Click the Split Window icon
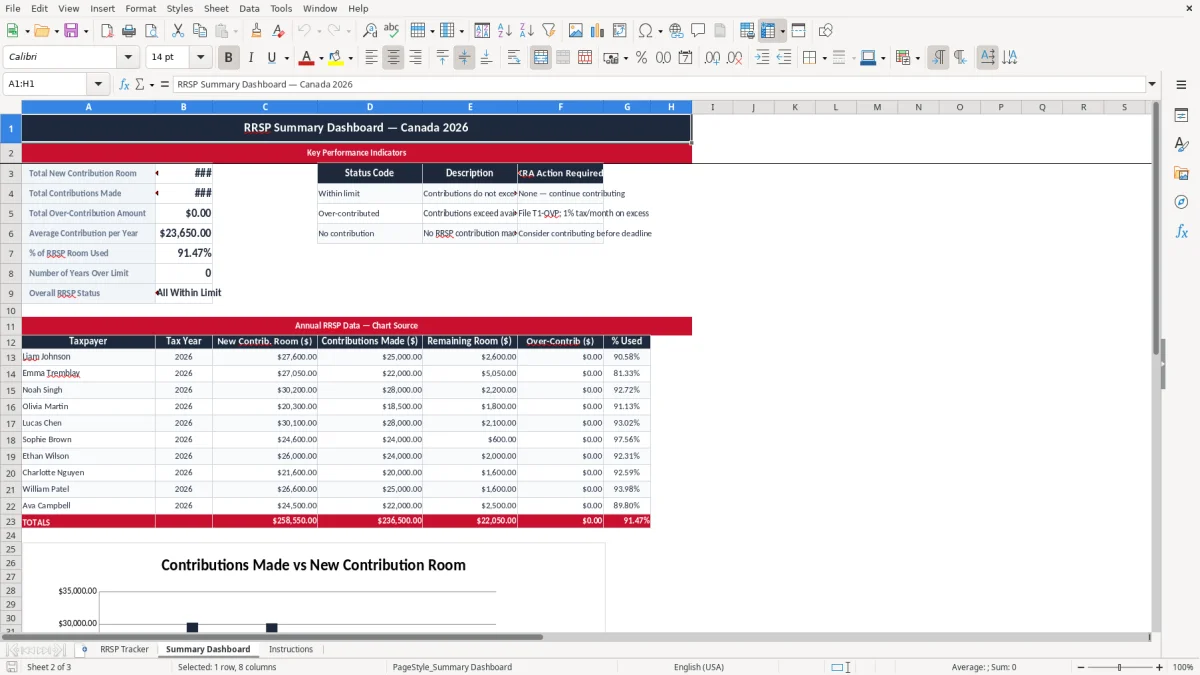 click(798, 31)
